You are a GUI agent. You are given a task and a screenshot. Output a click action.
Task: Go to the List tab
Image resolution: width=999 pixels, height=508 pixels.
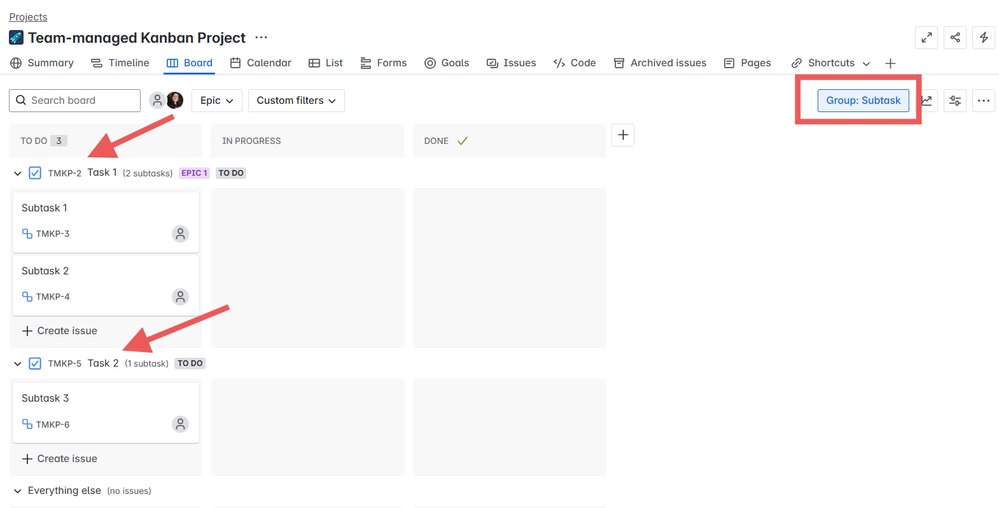326,63
